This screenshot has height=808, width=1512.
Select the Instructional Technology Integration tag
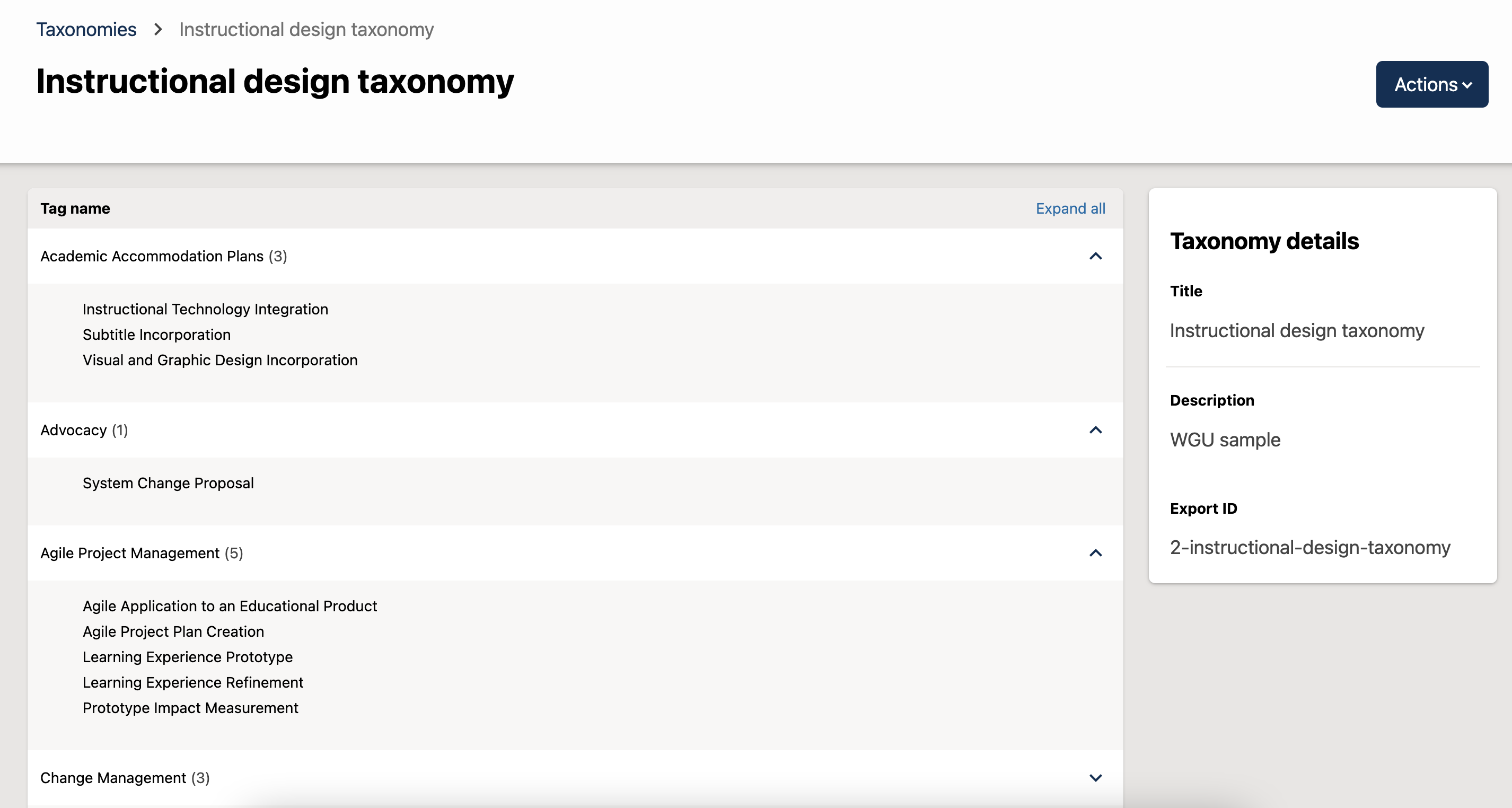206,309
